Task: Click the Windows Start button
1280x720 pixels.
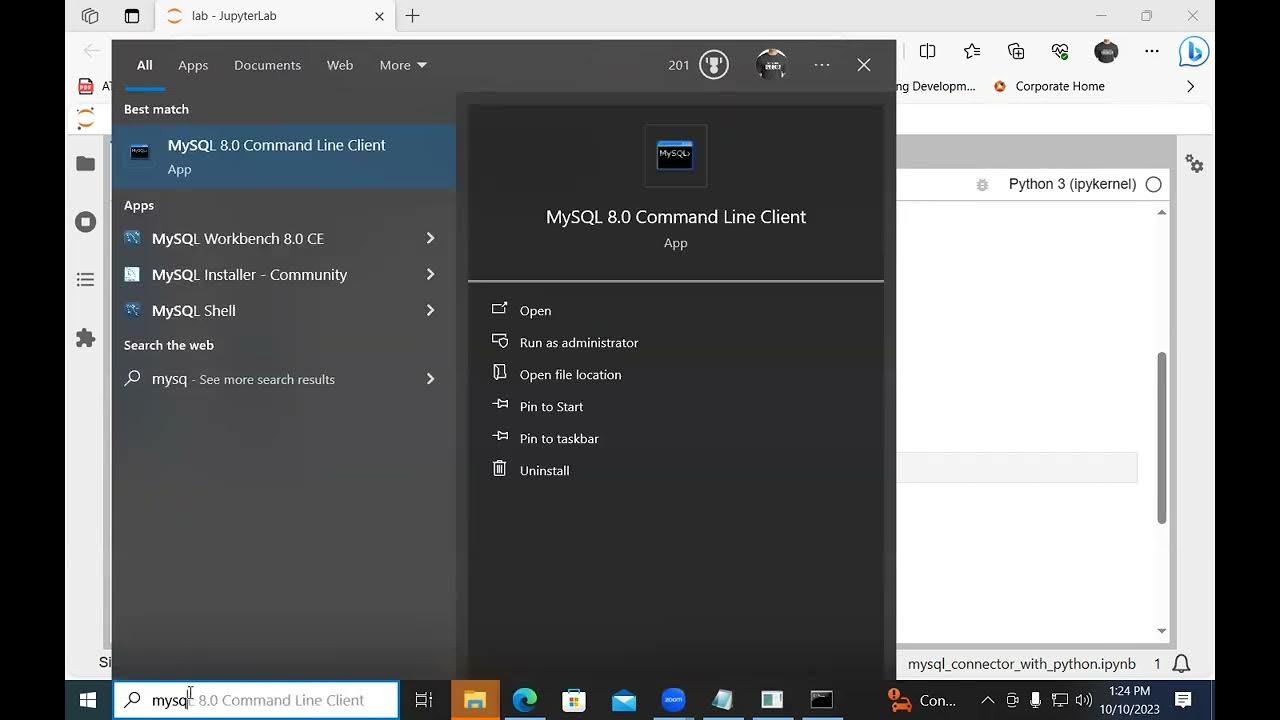Action: coord(87,700)
